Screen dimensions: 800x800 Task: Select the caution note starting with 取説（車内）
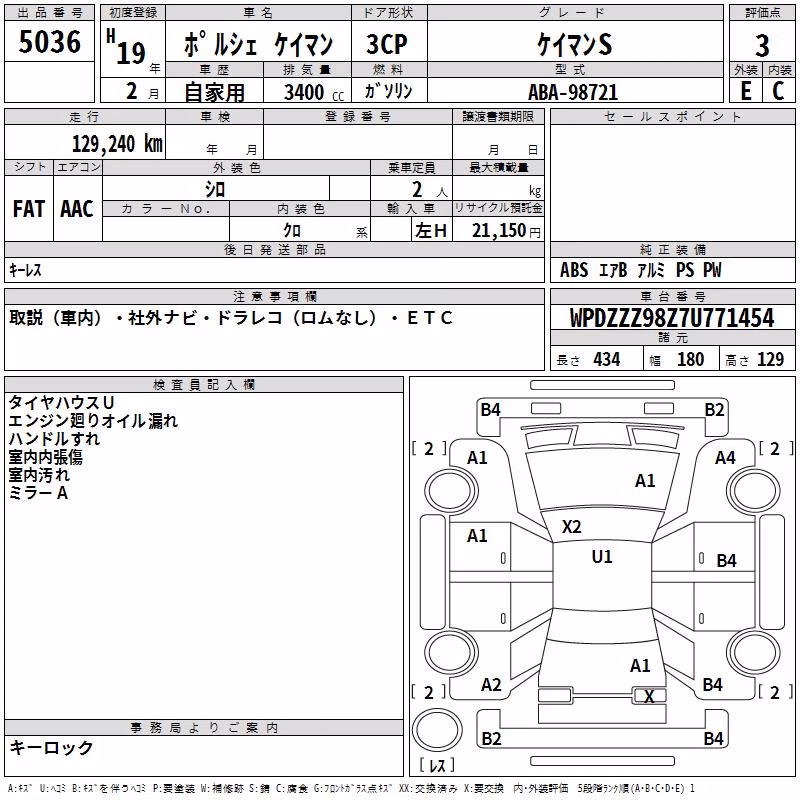[x=231, y=318]
